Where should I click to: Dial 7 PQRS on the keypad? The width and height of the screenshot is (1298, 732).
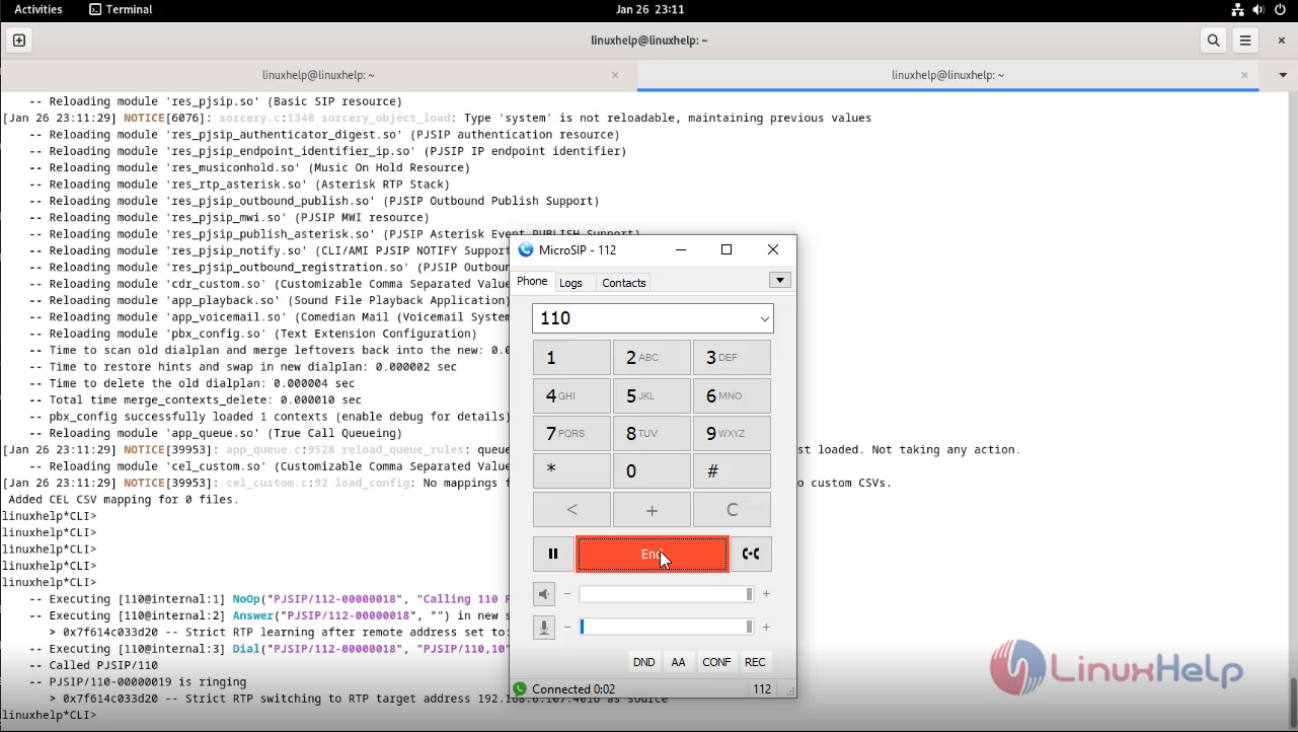click(x=571, y=434)
